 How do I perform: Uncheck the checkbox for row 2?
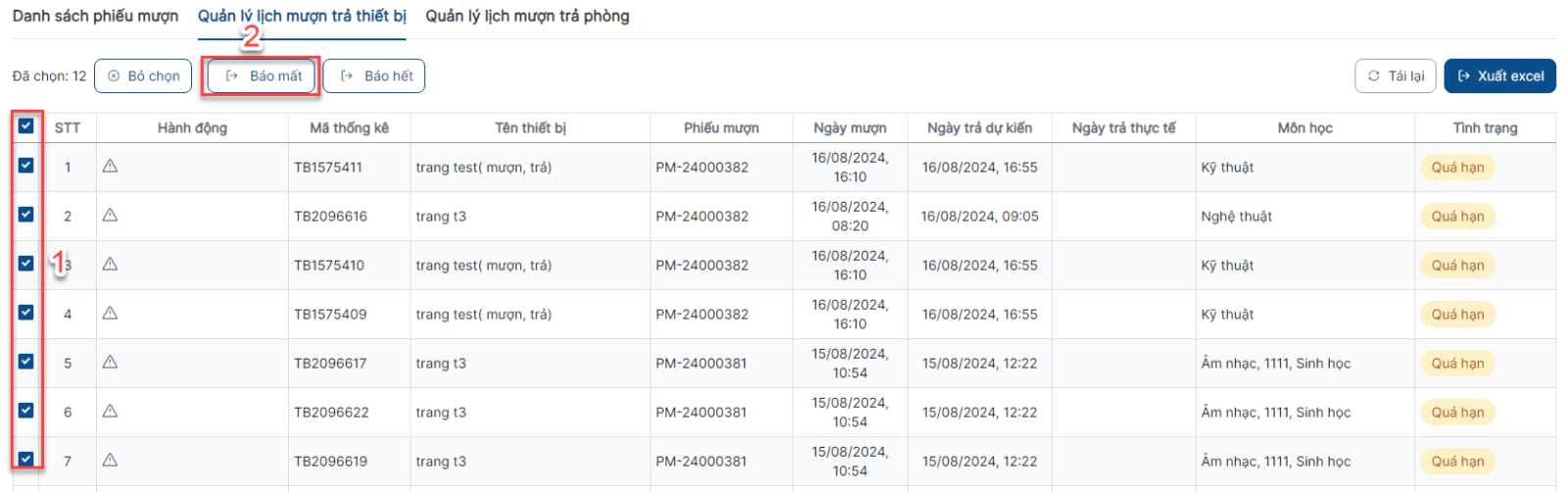(x=25, y=214)
